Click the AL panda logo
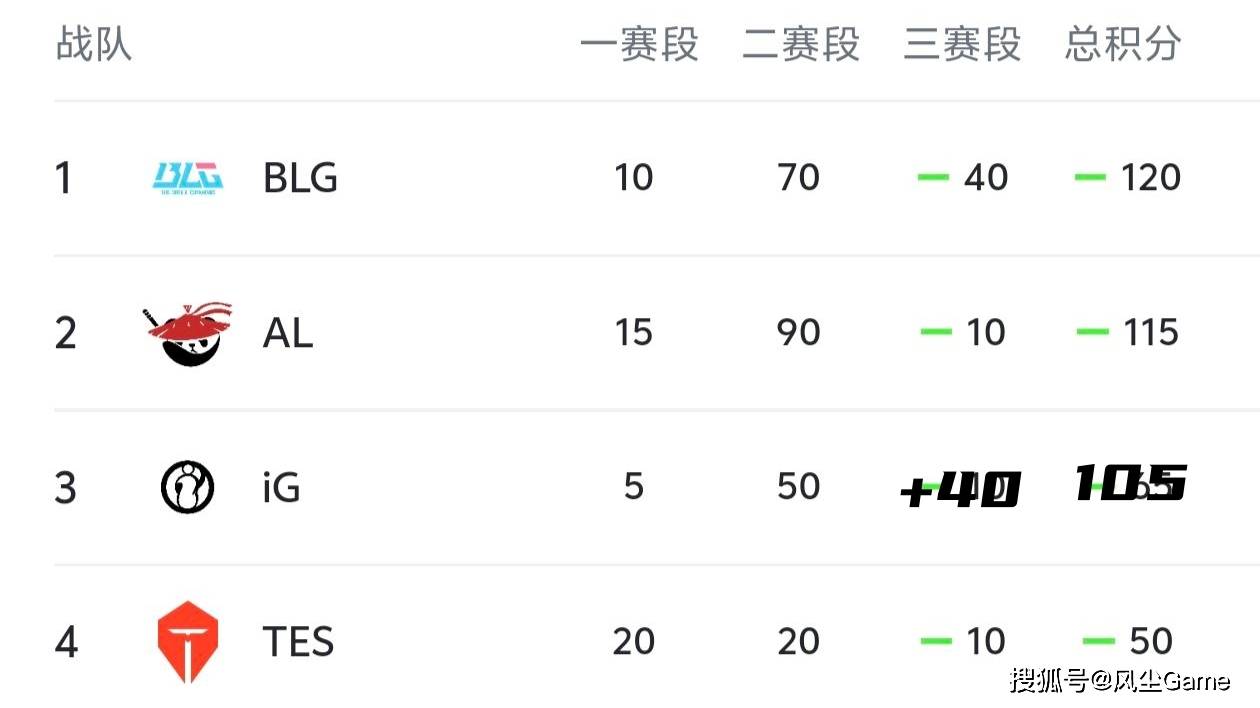Screen dimensions: 1260x708 [188, 333]
